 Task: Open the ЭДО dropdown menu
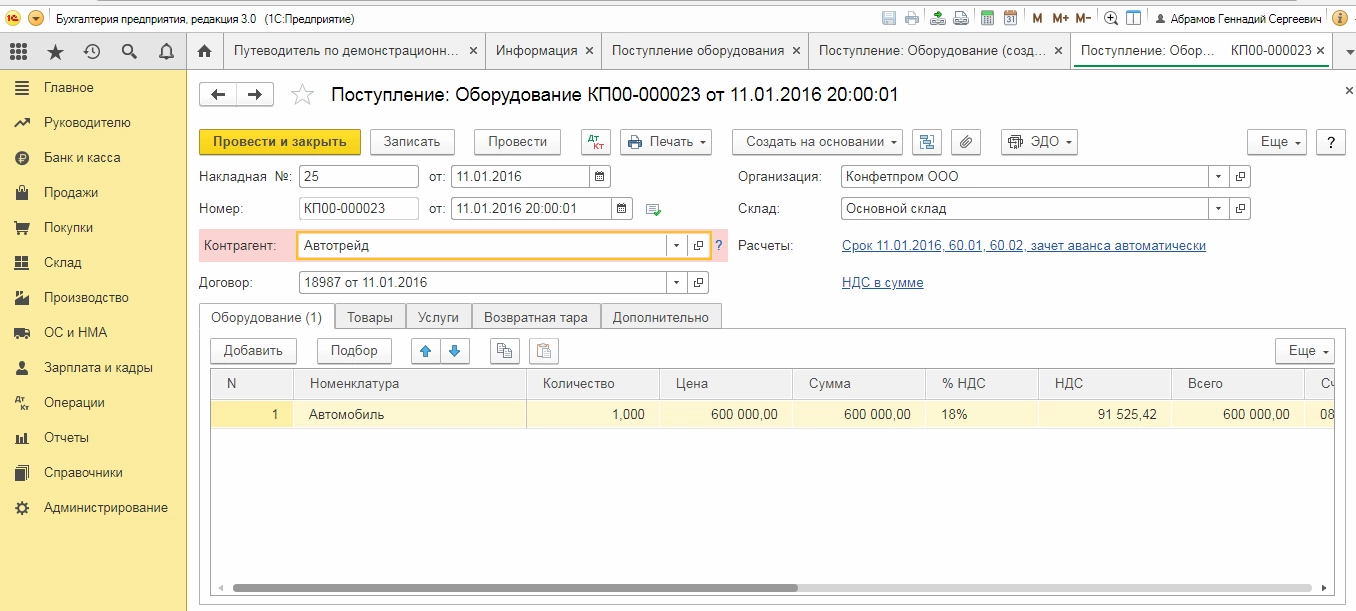1039,142
